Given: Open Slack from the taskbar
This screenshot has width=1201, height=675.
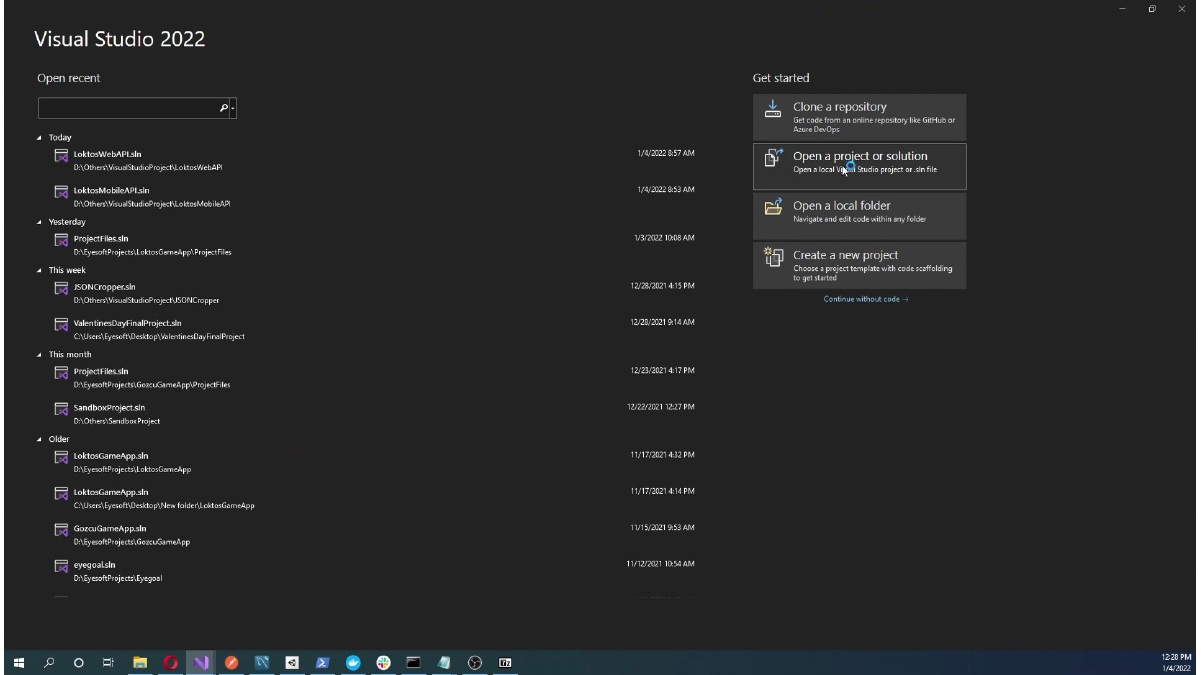Looking at the screenshot, I should [383, 662].
